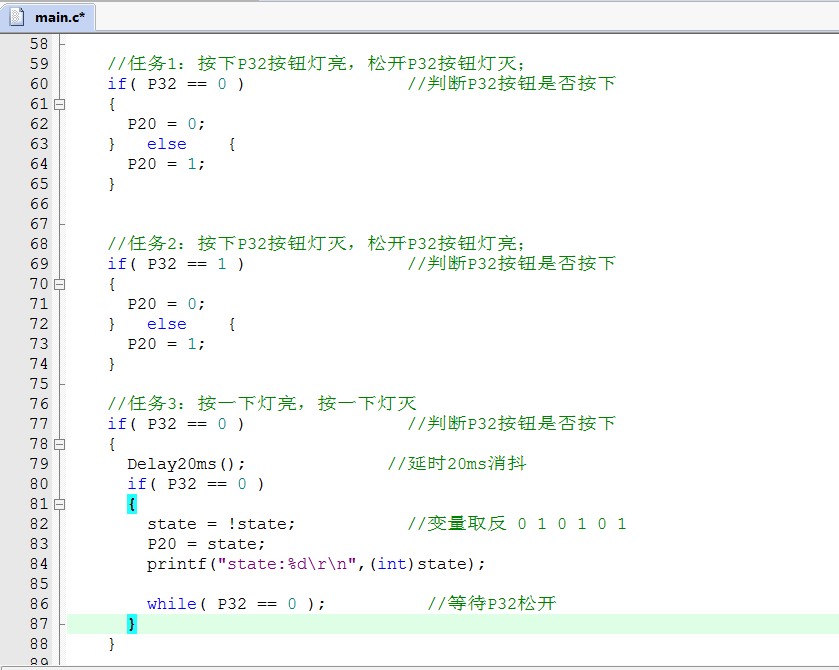The image size is (839, 670).
Task: Click the 任务1 comment on line 59
Action: [317, 64]
